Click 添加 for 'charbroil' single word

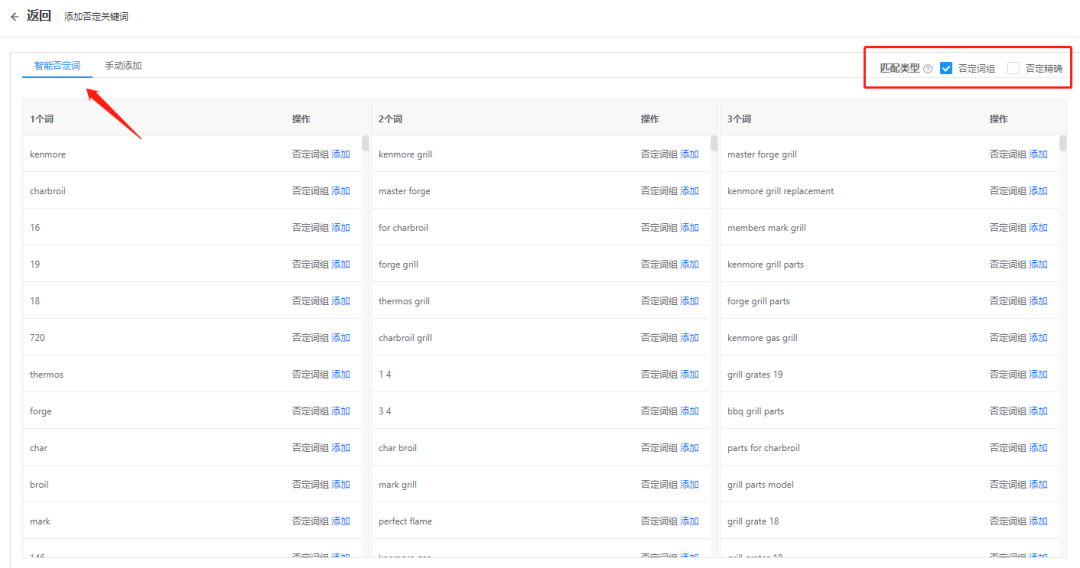pyautogui.click(x=340, y=191)
